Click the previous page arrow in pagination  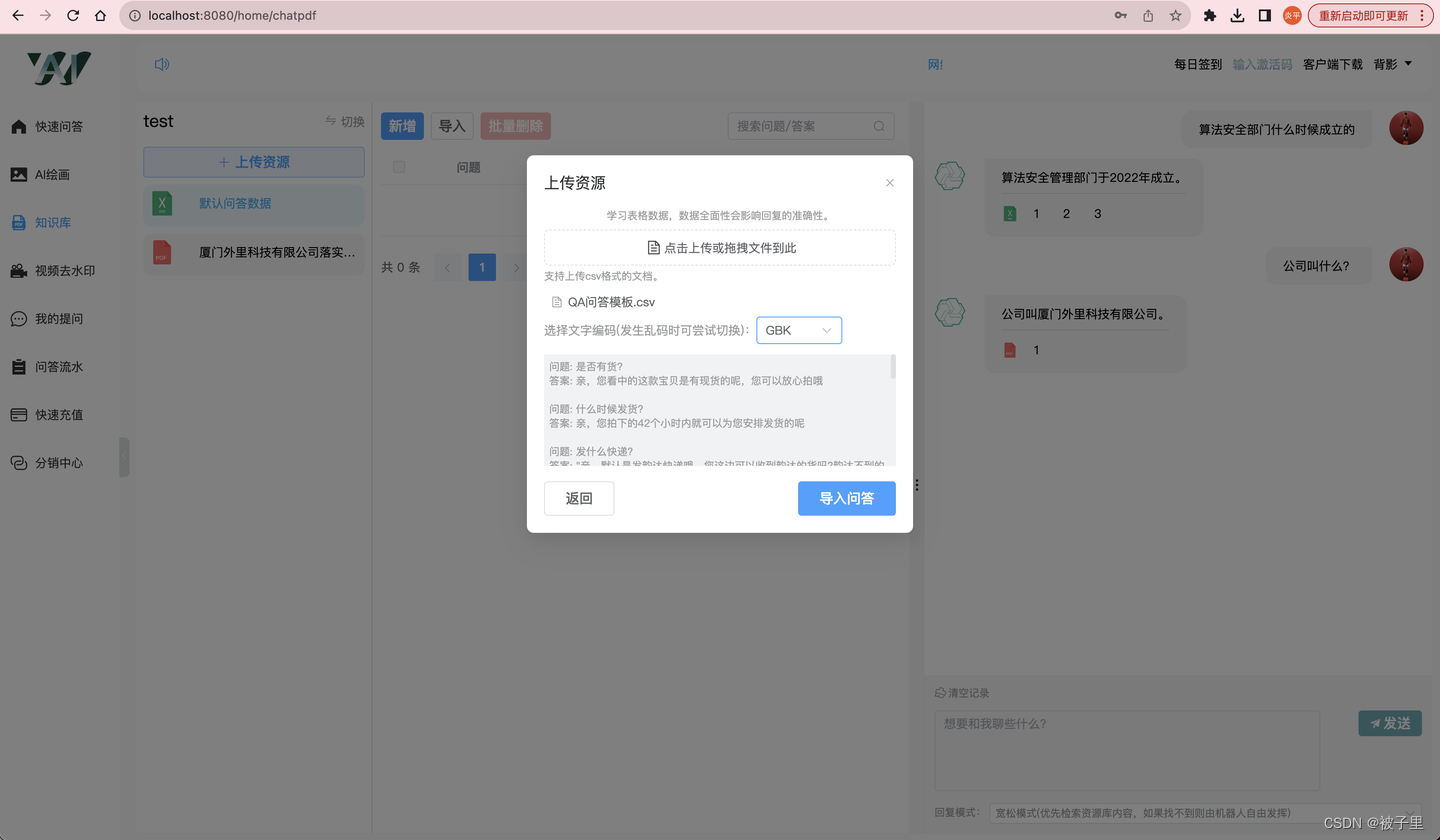[448, 267]
